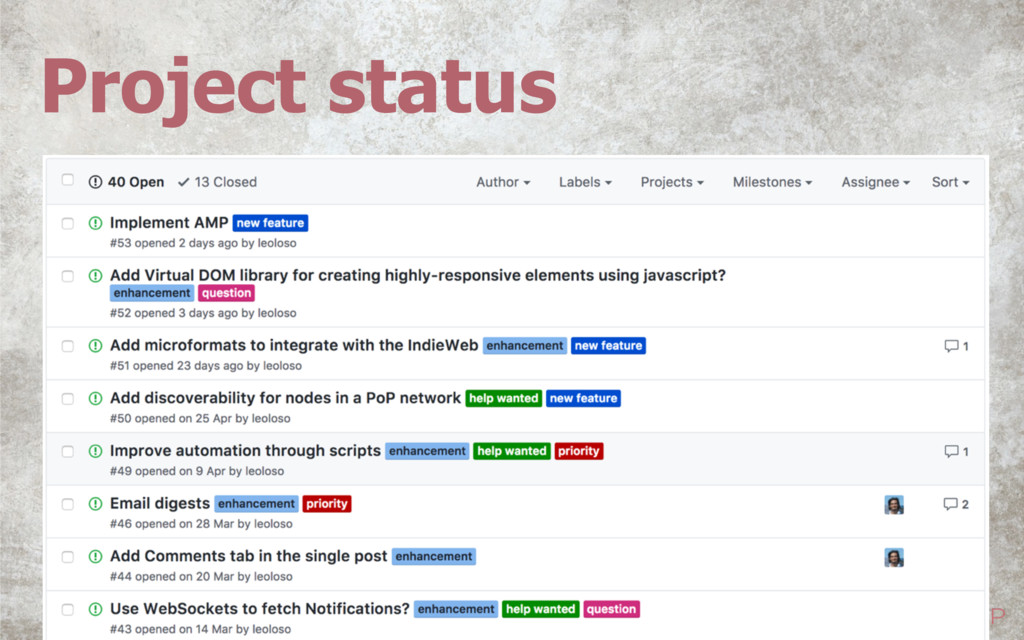The height and width of the screenshot is (640, 1024).
Task: Click the open status icon for WebSockets issue
Action: pyautogui.click(x=95, y=609)
